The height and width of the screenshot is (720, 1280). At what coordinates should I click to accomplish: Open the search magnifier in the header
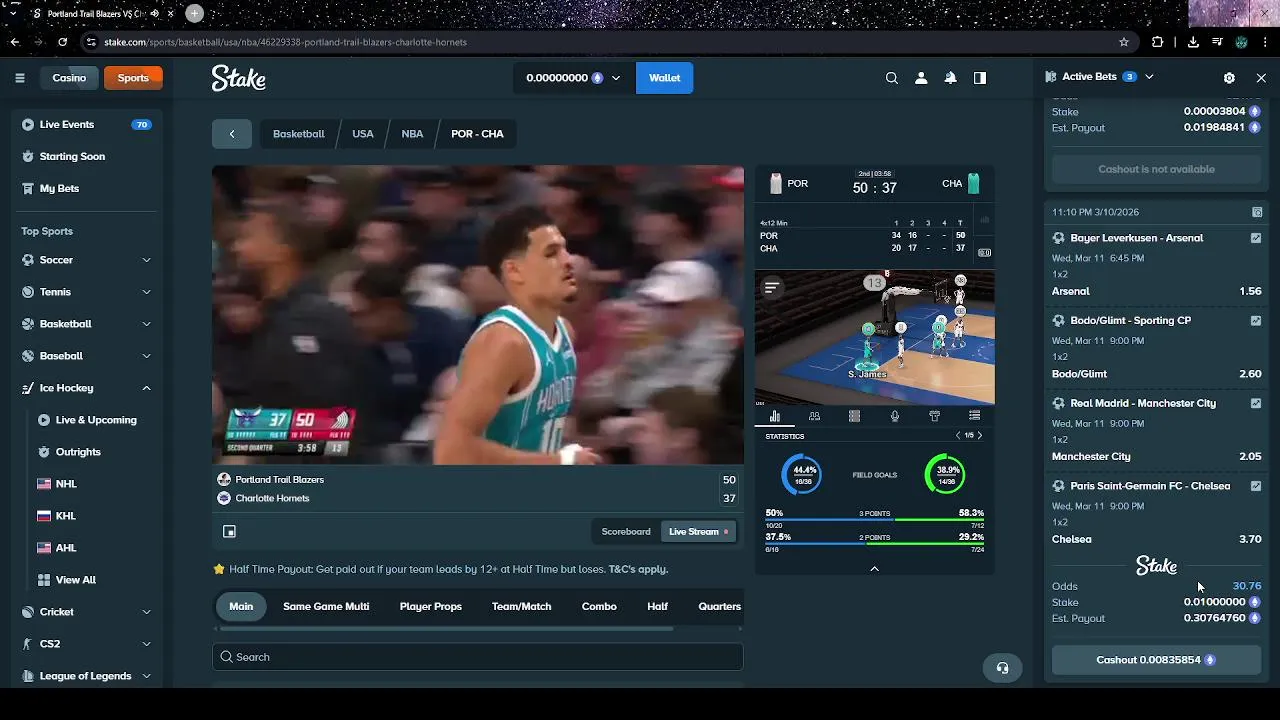[892, 78]
